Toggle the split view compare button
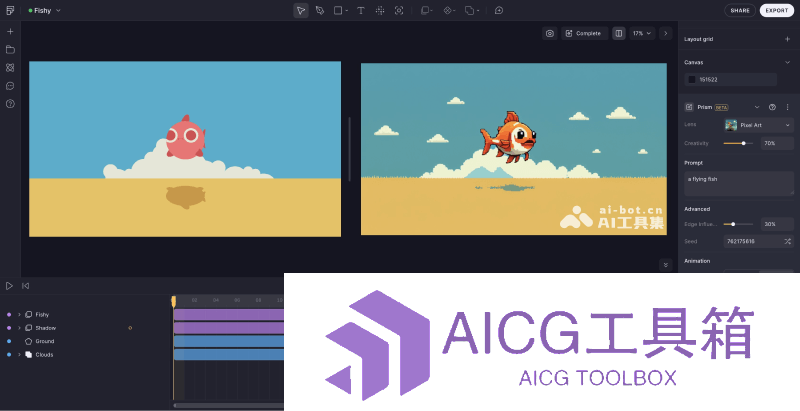Viewport: 800px width, 411px height. tap(618, 33)
